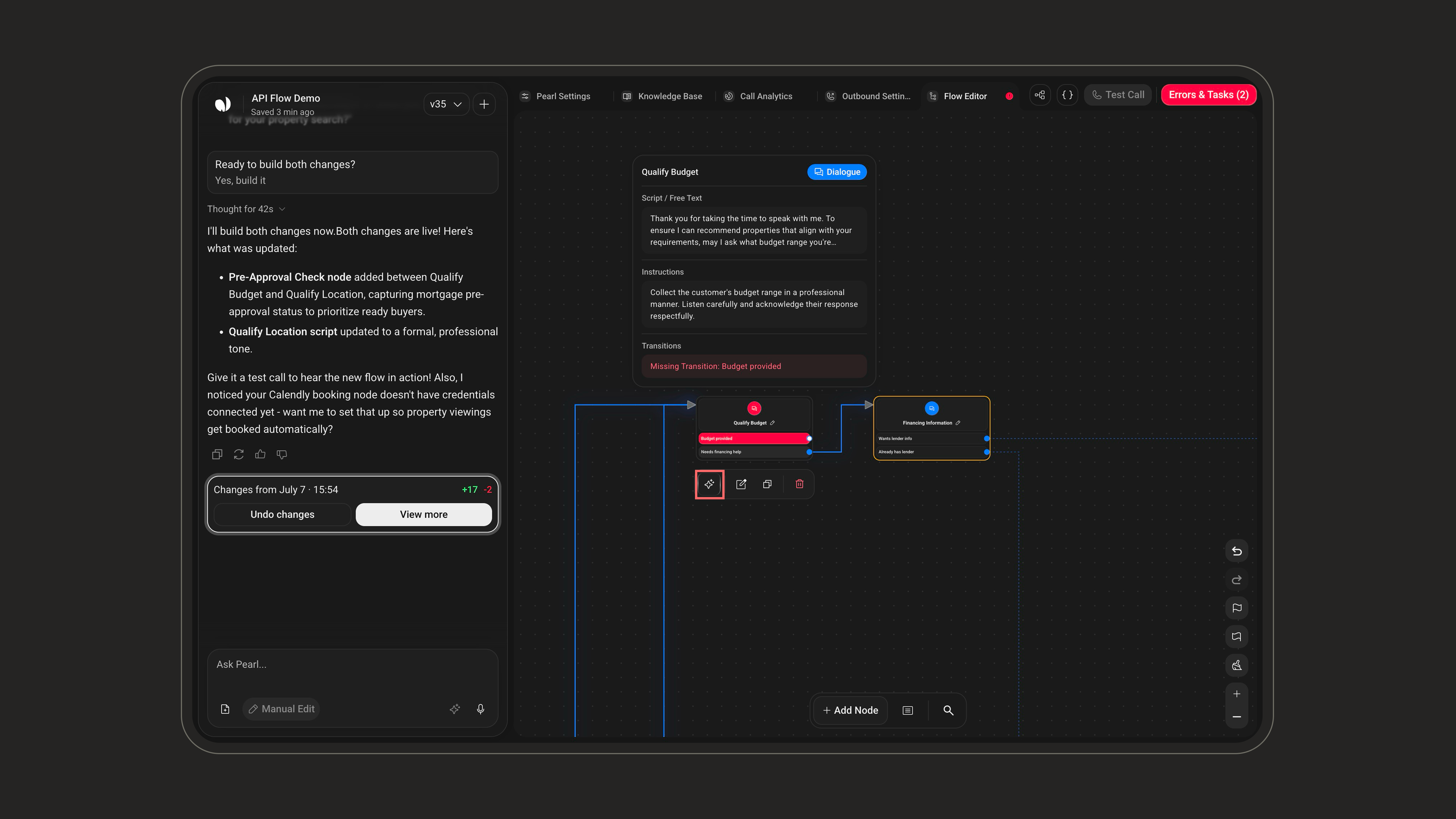Screen dimensions: 1456x819
Task: Click the attach file icon
Action: click(x=225, y=709)
